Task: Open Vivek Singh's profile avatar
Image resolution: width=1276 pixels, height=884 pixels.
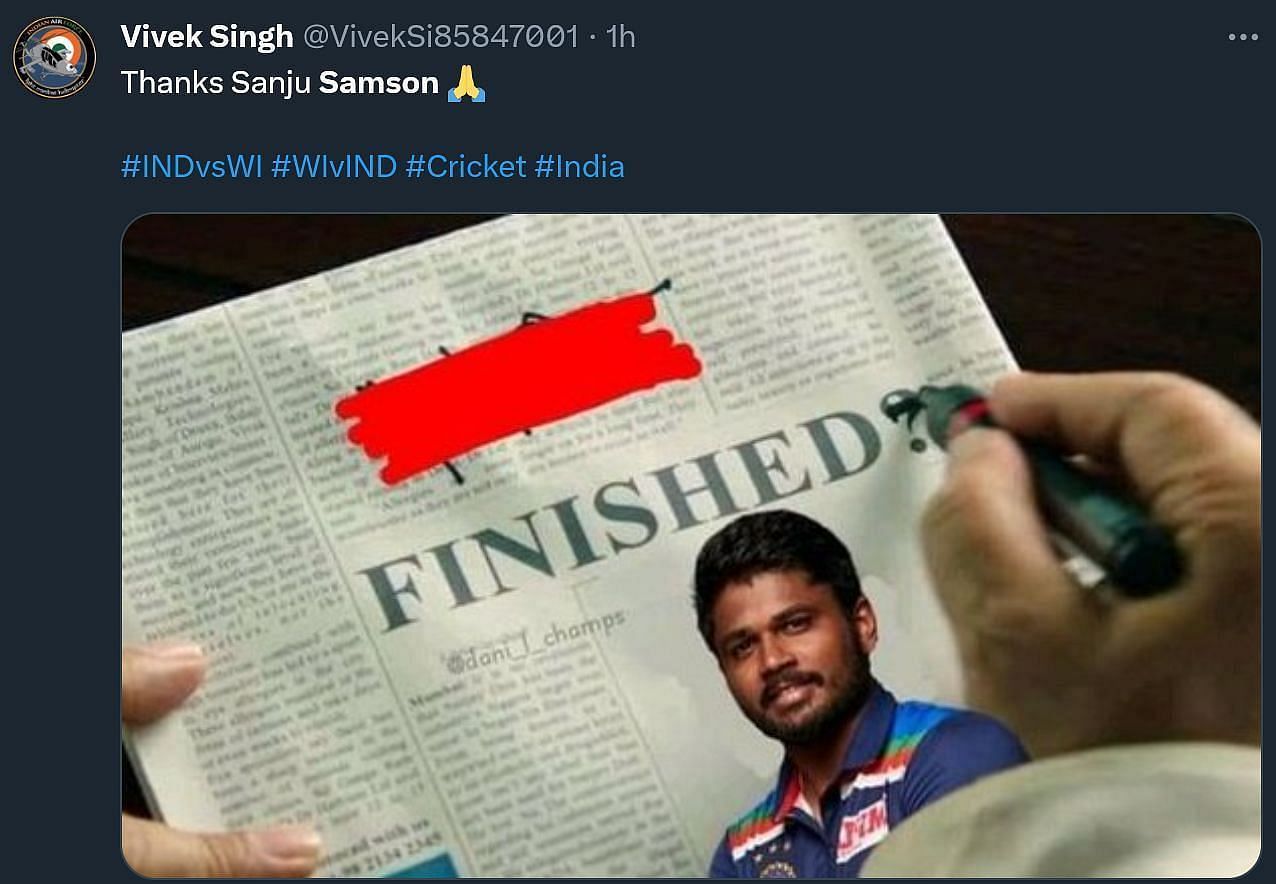Action: click(54, 58)
